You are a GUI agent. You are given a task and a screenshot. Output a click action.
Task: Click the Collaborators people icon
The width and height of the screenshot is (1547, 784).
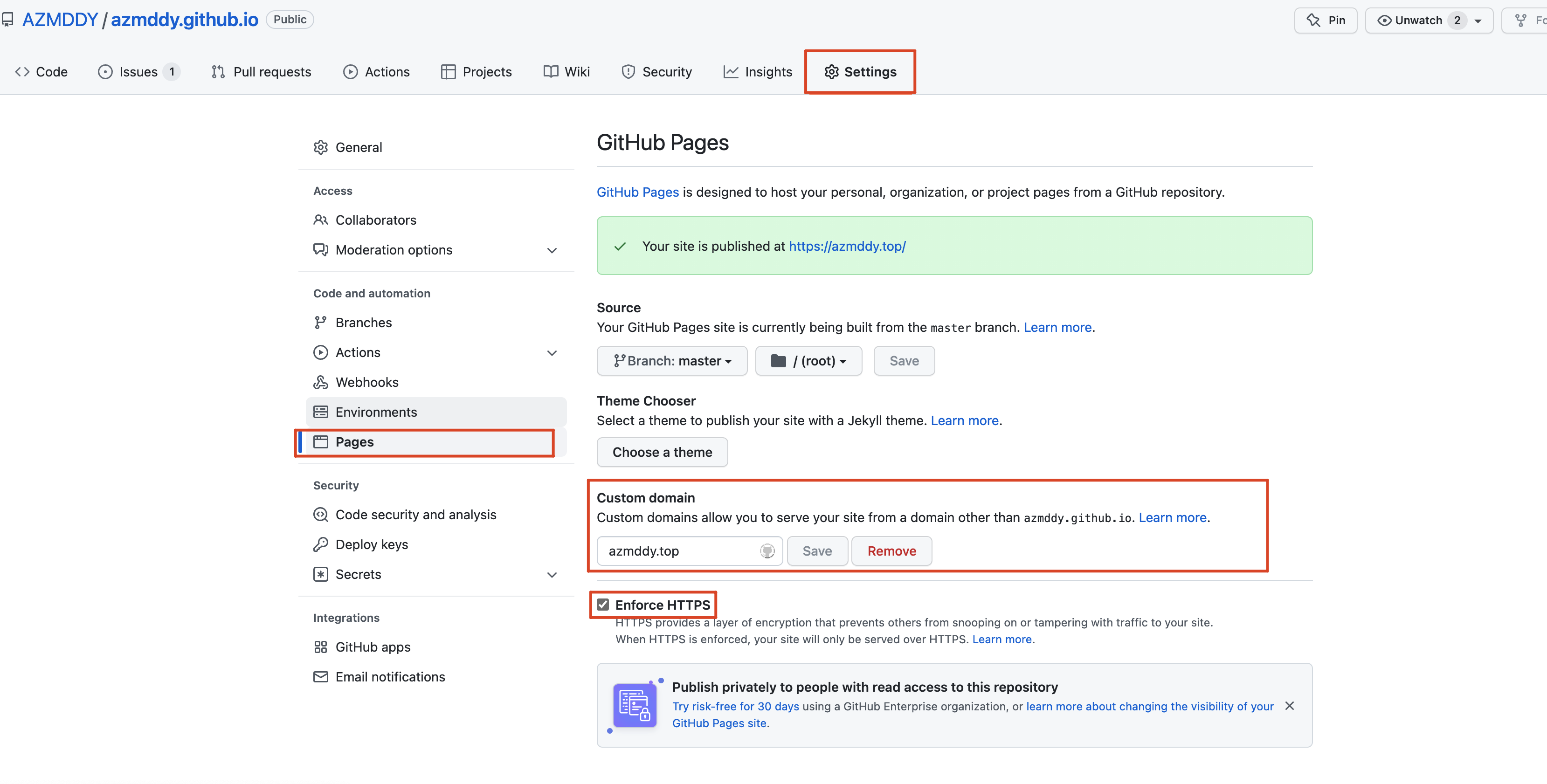click(321, 220)
